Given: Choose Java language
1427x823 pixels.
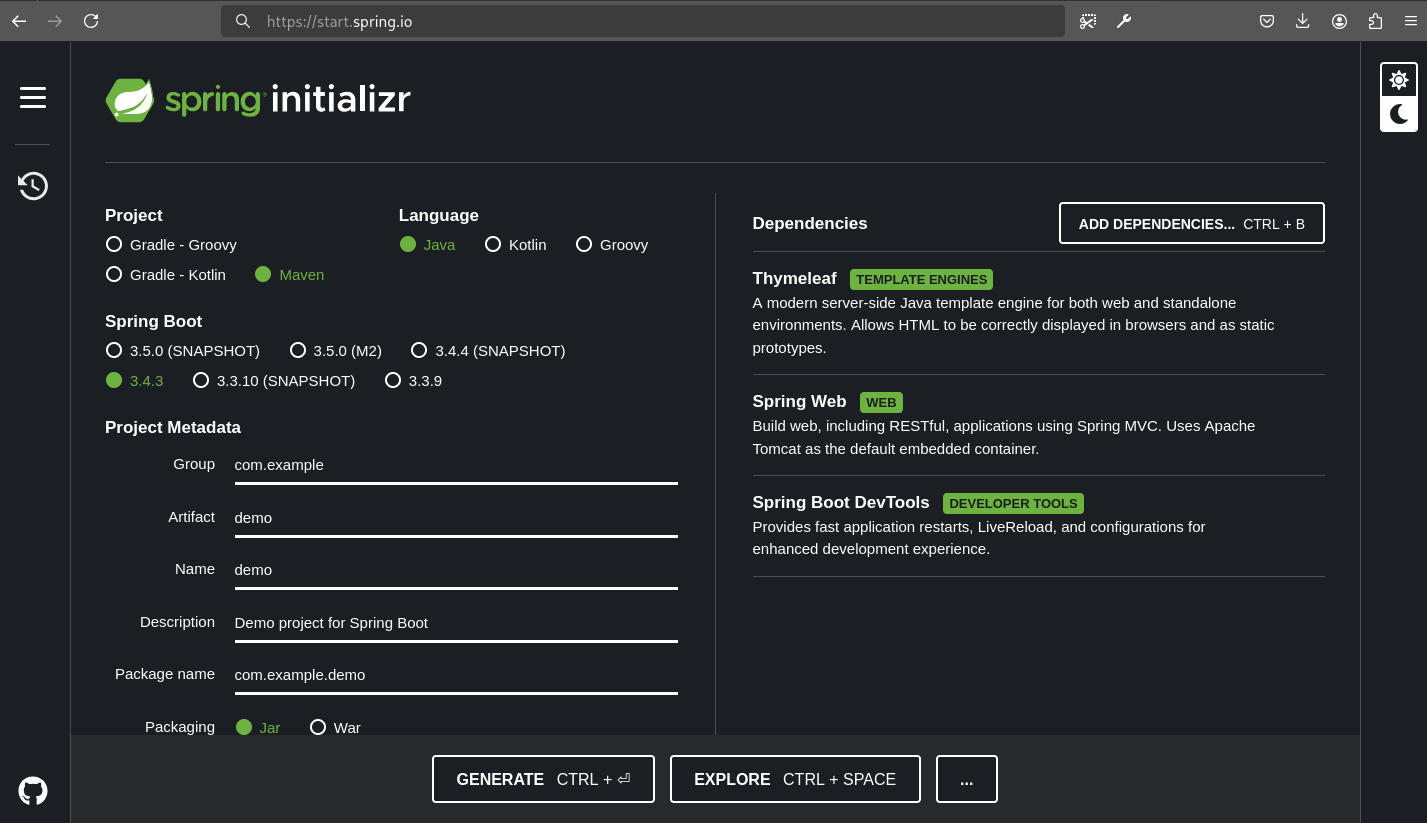Looking at the screenshot, I should pos(427,244).
